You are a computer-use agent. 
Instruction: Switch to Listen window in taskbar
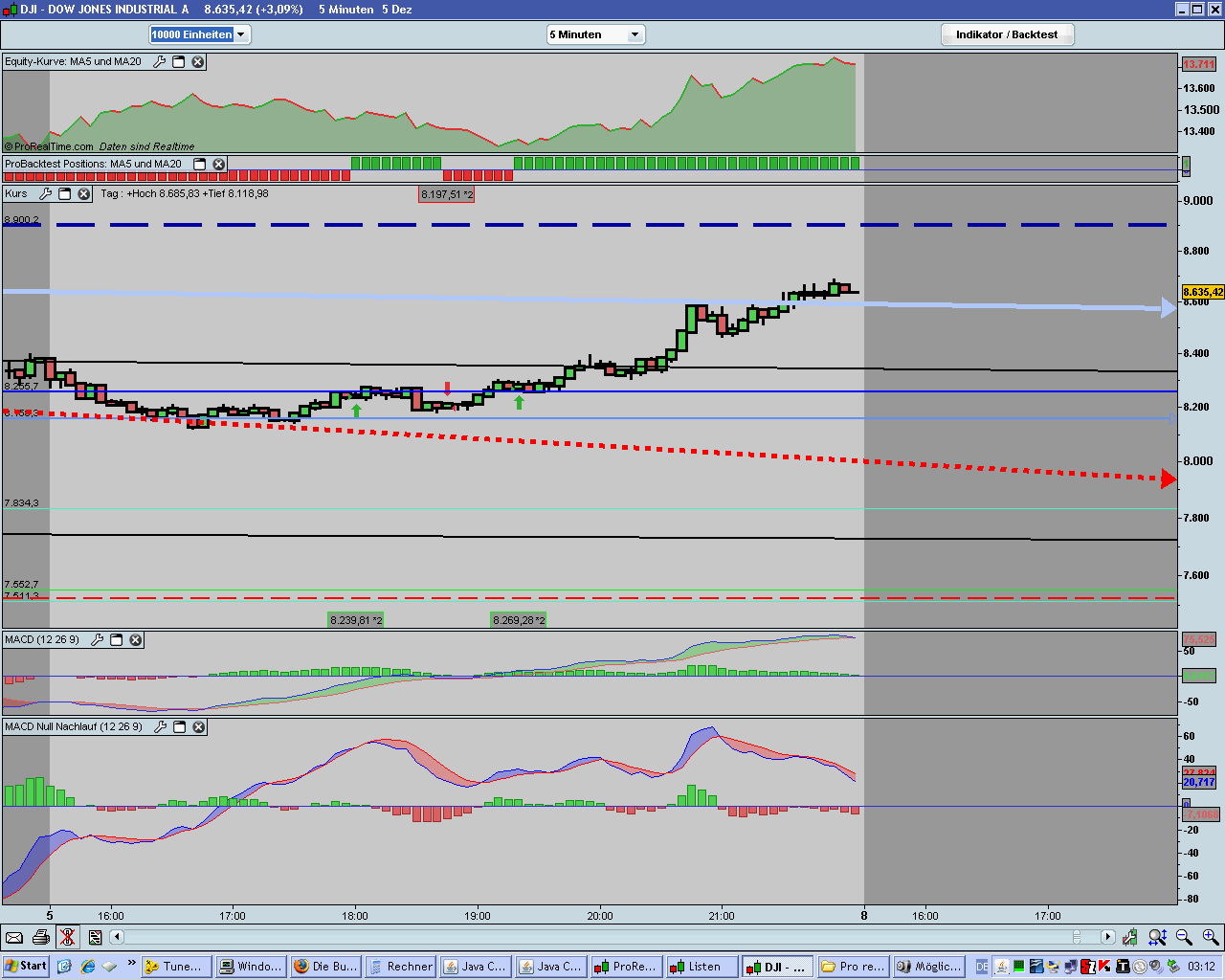click(x=702, y=967)
